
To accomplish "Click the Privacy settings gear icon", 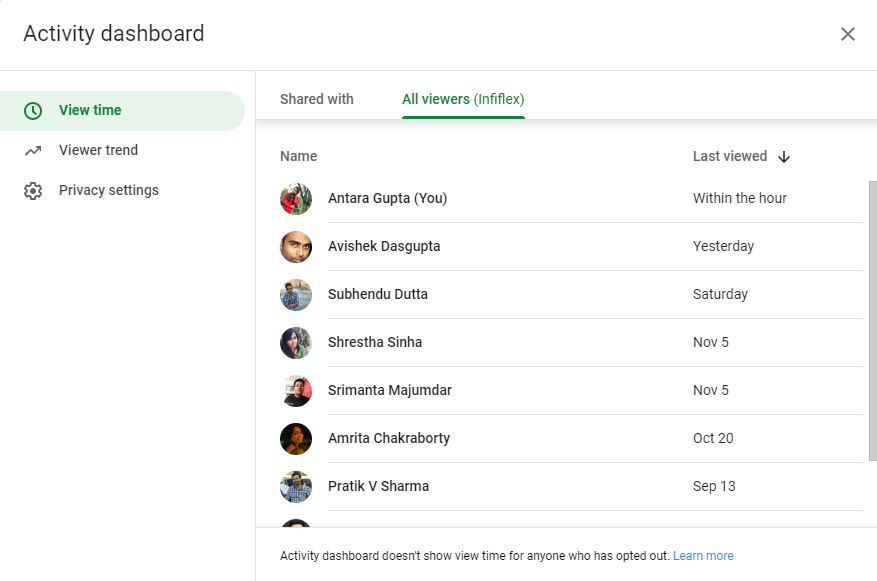I will [x=33, y=191].
